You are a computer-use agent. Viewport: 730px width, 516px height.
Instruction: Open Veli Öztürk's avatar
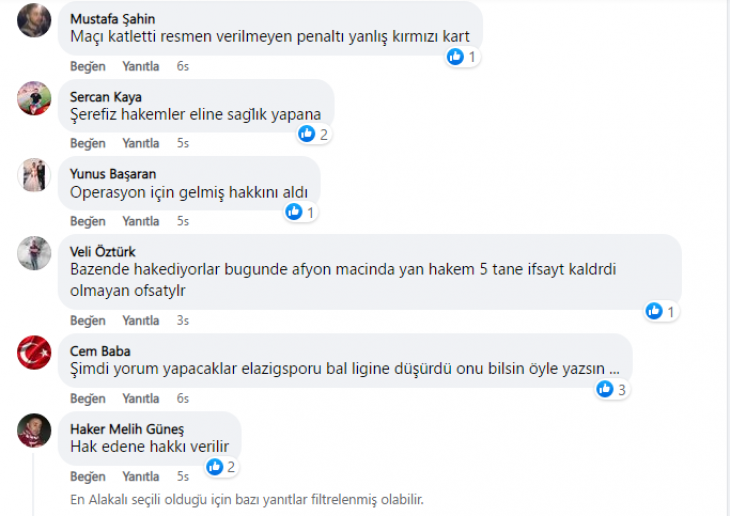point(35,254)
